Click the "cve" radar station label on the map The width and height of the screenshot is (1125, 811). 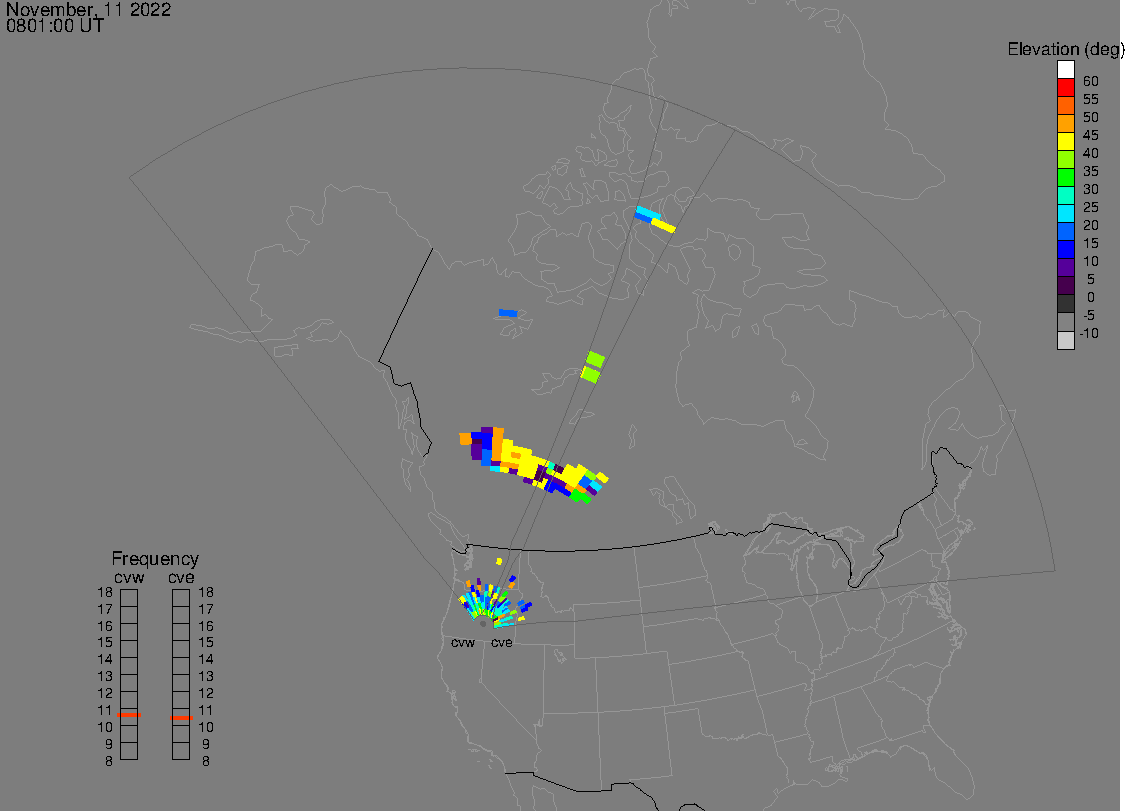pyautogui.click(x=502, y=642)
